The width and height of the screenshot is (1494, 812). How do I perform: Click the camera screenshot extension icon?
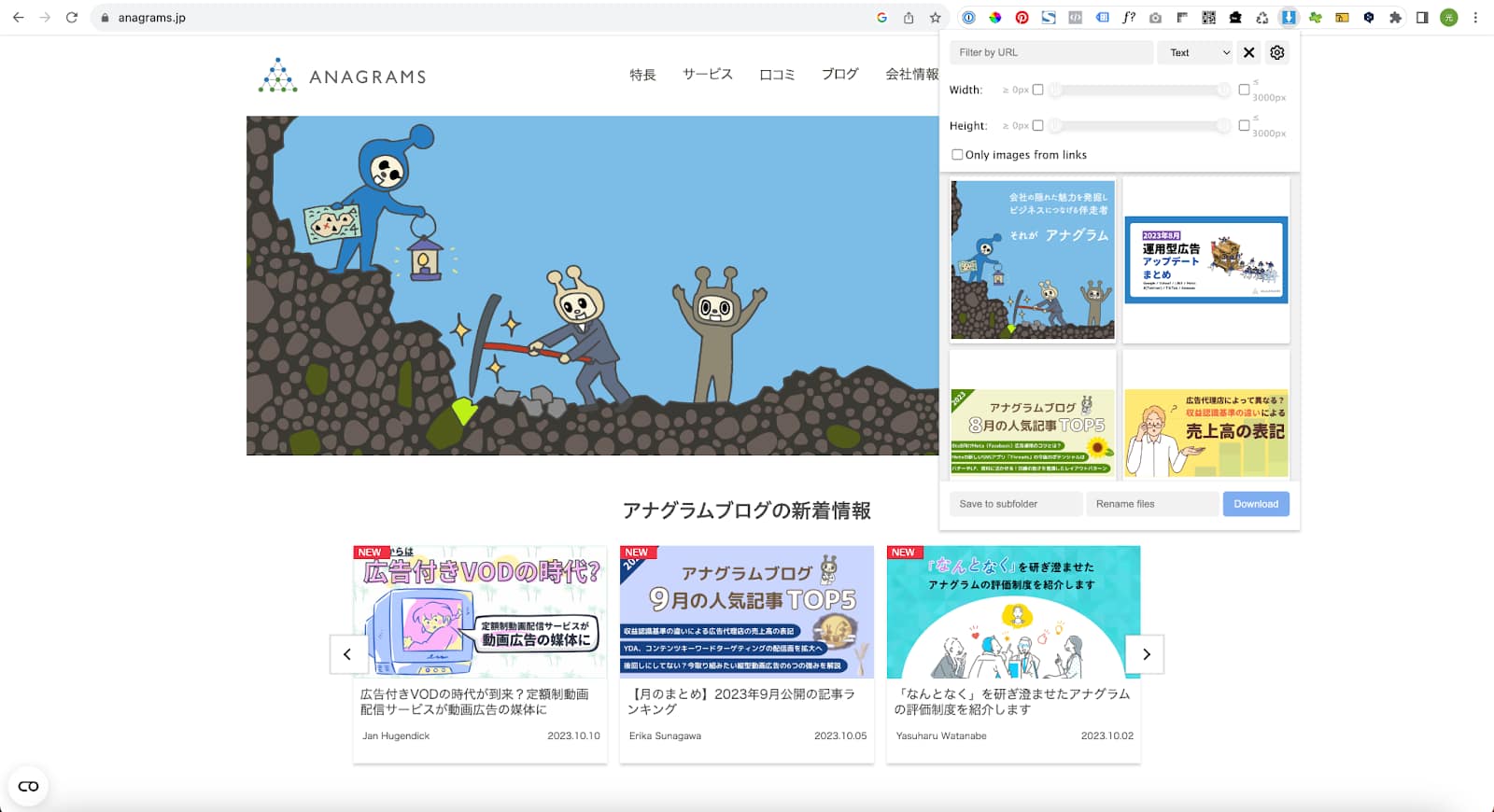1155,18
